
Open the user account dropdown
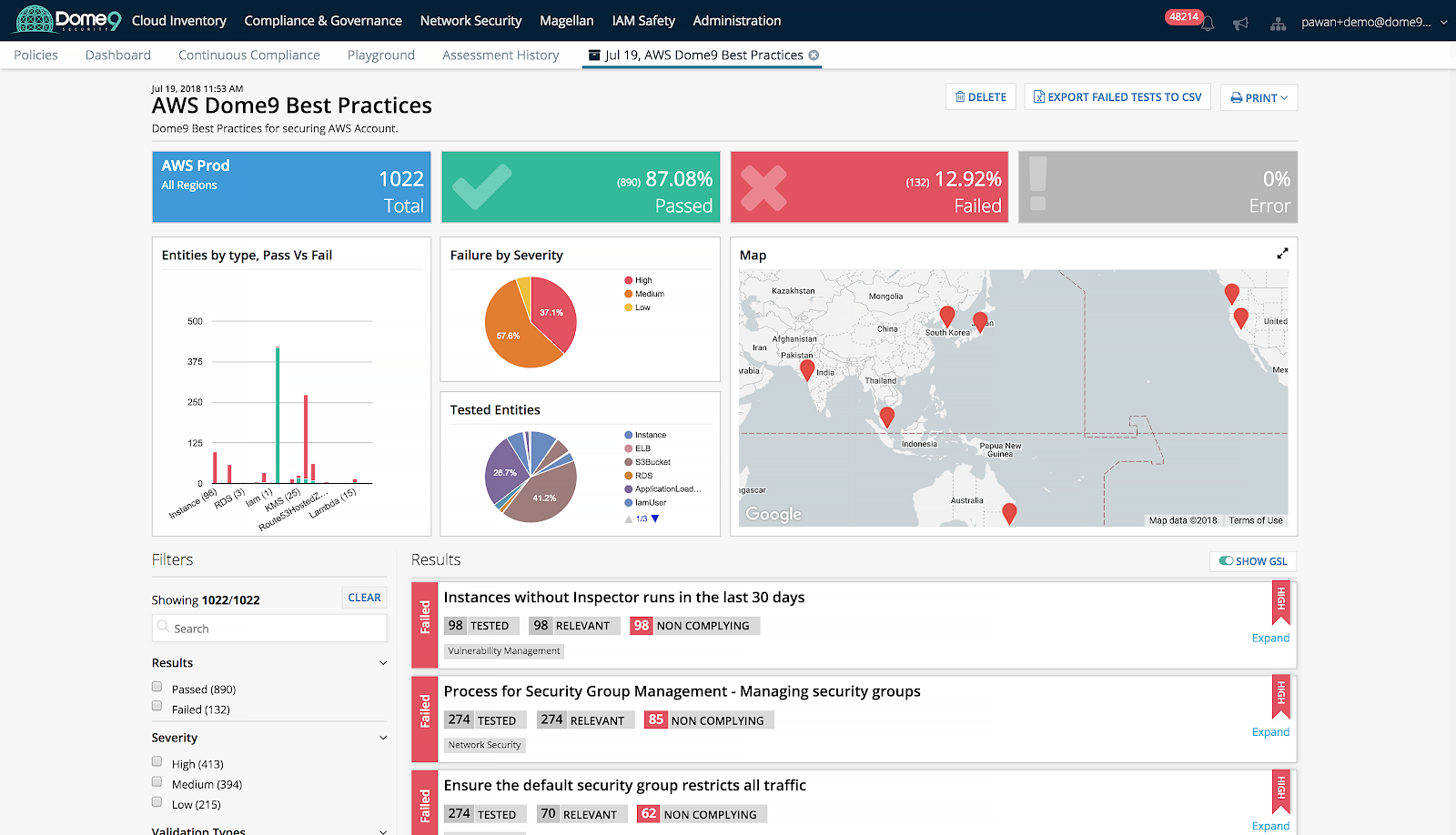(1374, 22)
